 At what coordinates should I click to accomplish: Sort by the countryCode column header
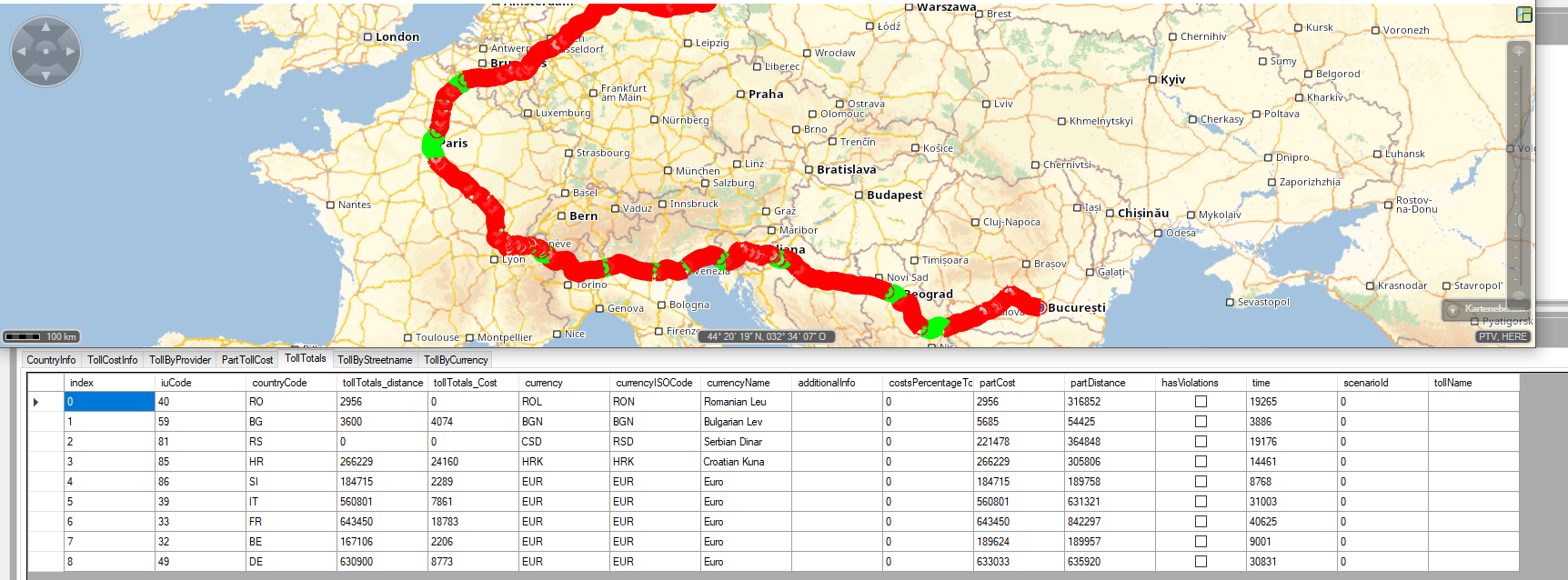pos(279,383)
